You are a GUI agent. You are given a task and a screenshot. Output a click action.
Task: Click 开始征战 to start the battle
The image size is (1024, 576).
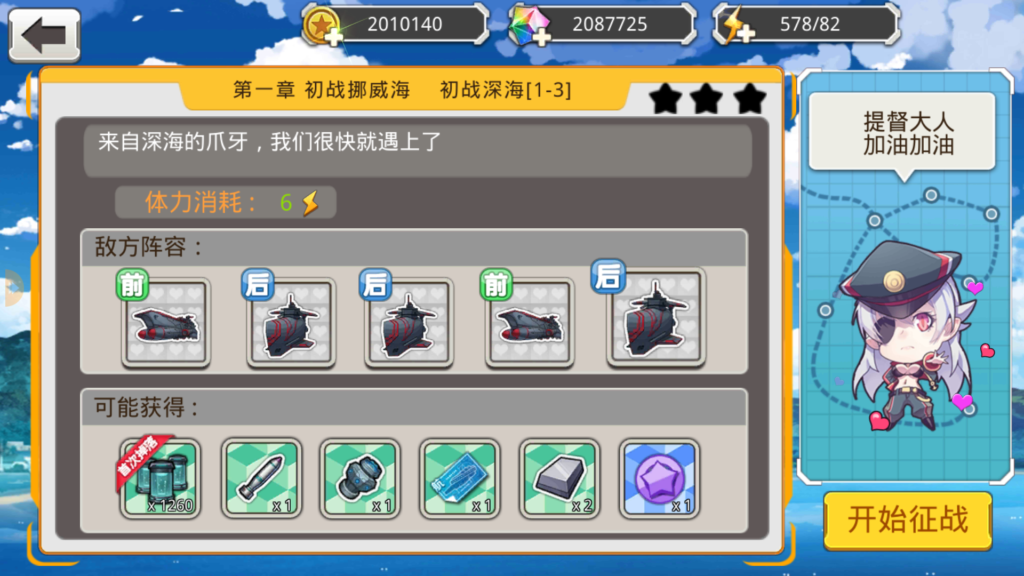(908, 520)
